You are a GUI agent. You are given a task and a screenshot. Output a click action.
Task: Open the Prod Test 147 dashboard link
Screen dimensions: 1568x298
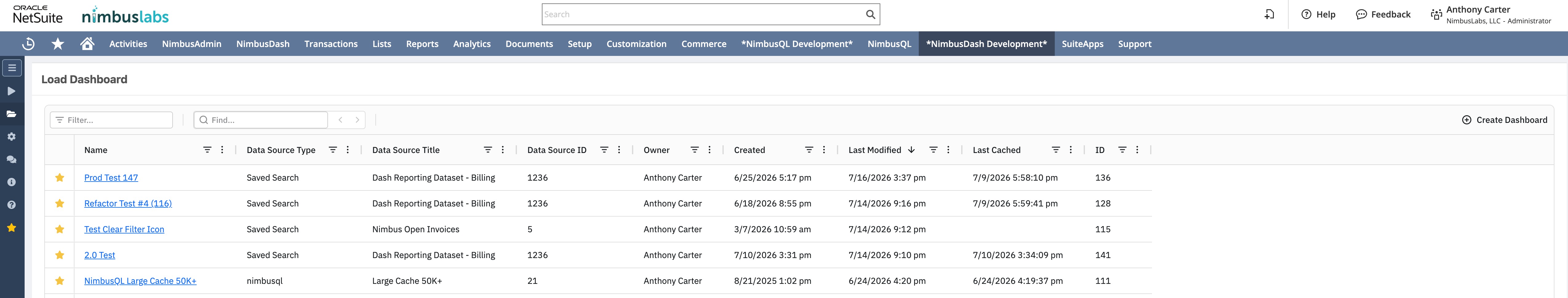click(x=111, y=178)
